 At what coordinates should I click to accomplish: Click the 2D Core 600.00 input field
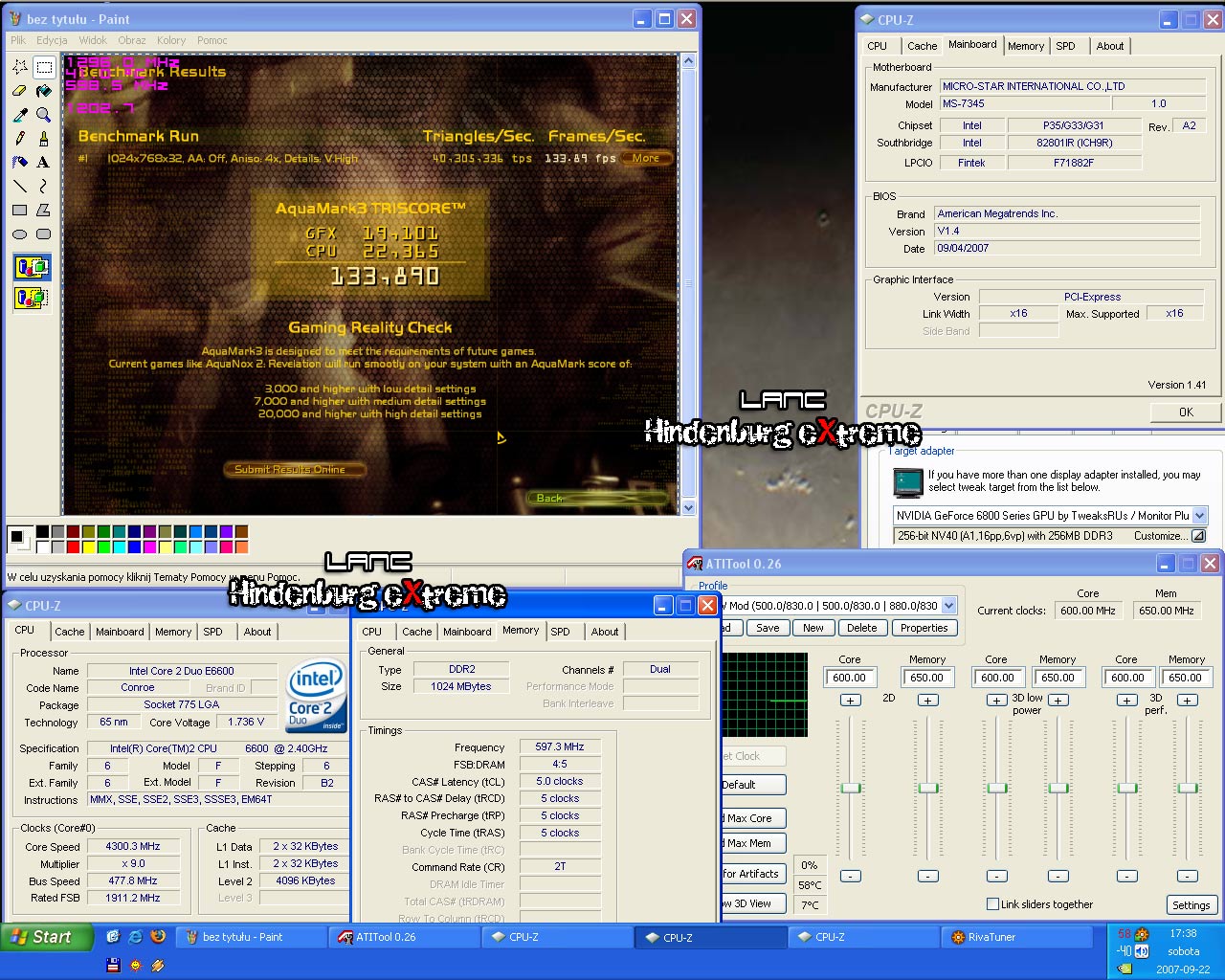[x=850, y=678]
